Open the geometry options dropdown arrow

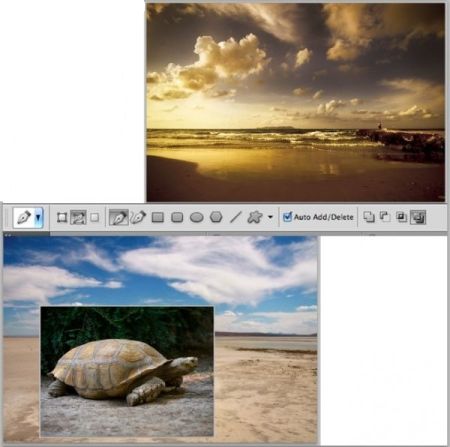coord(270,218)
